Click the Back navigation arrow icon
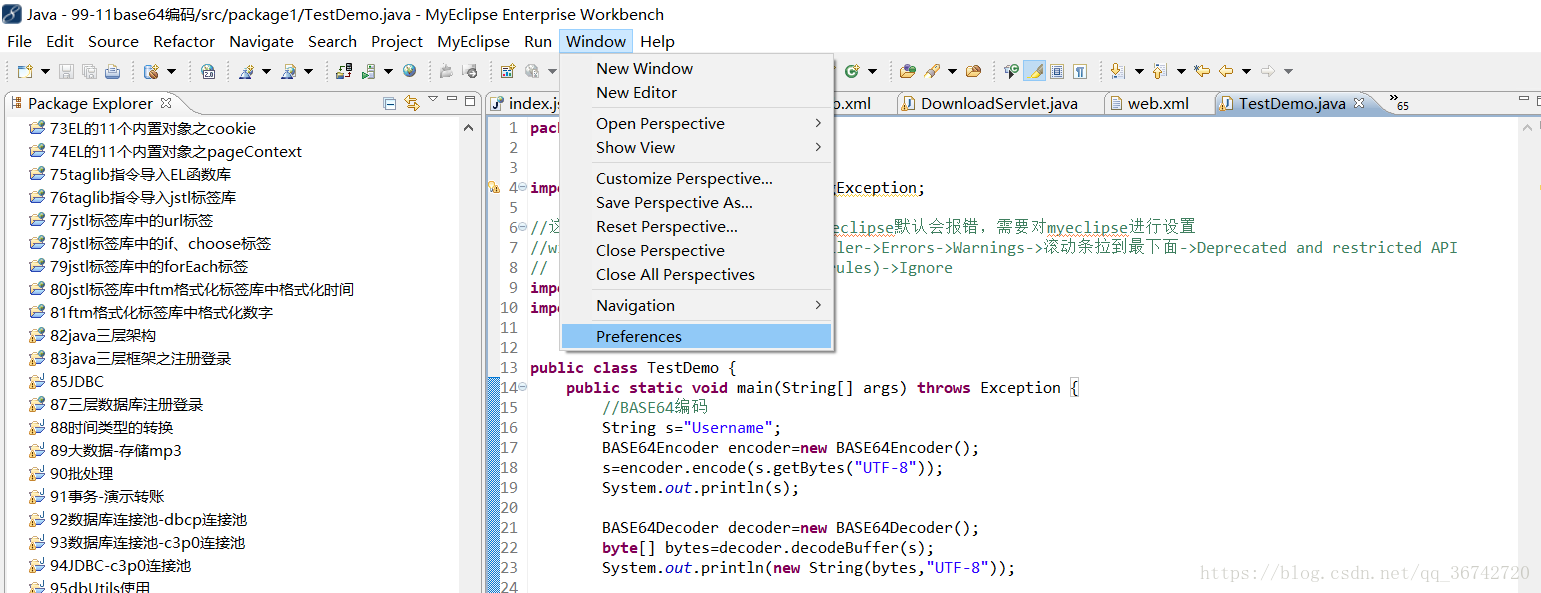This screenshot has width=1541, height=593. [1226, 71]
